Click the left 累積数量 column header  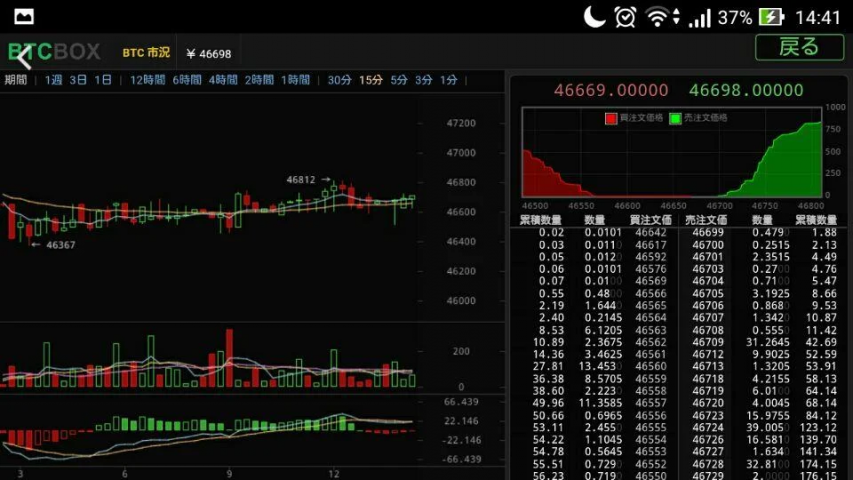click(x=540, y=220)
